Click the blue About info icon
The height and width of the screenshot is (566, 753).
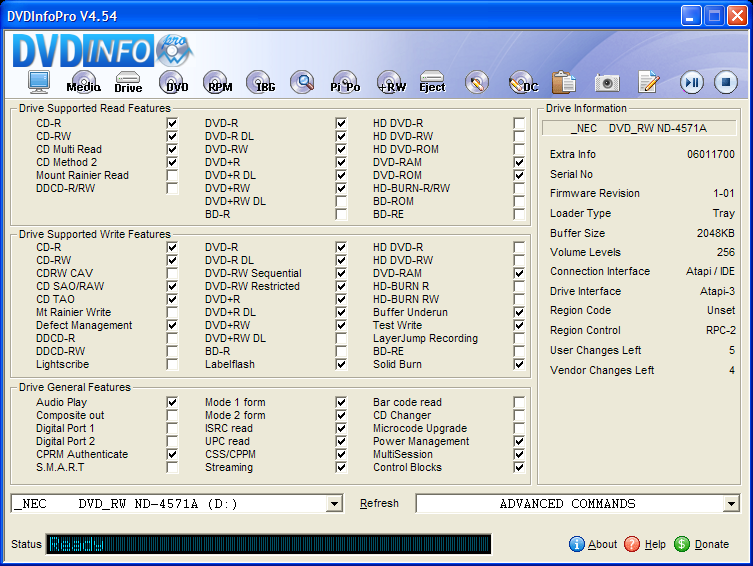coord(576,544)
